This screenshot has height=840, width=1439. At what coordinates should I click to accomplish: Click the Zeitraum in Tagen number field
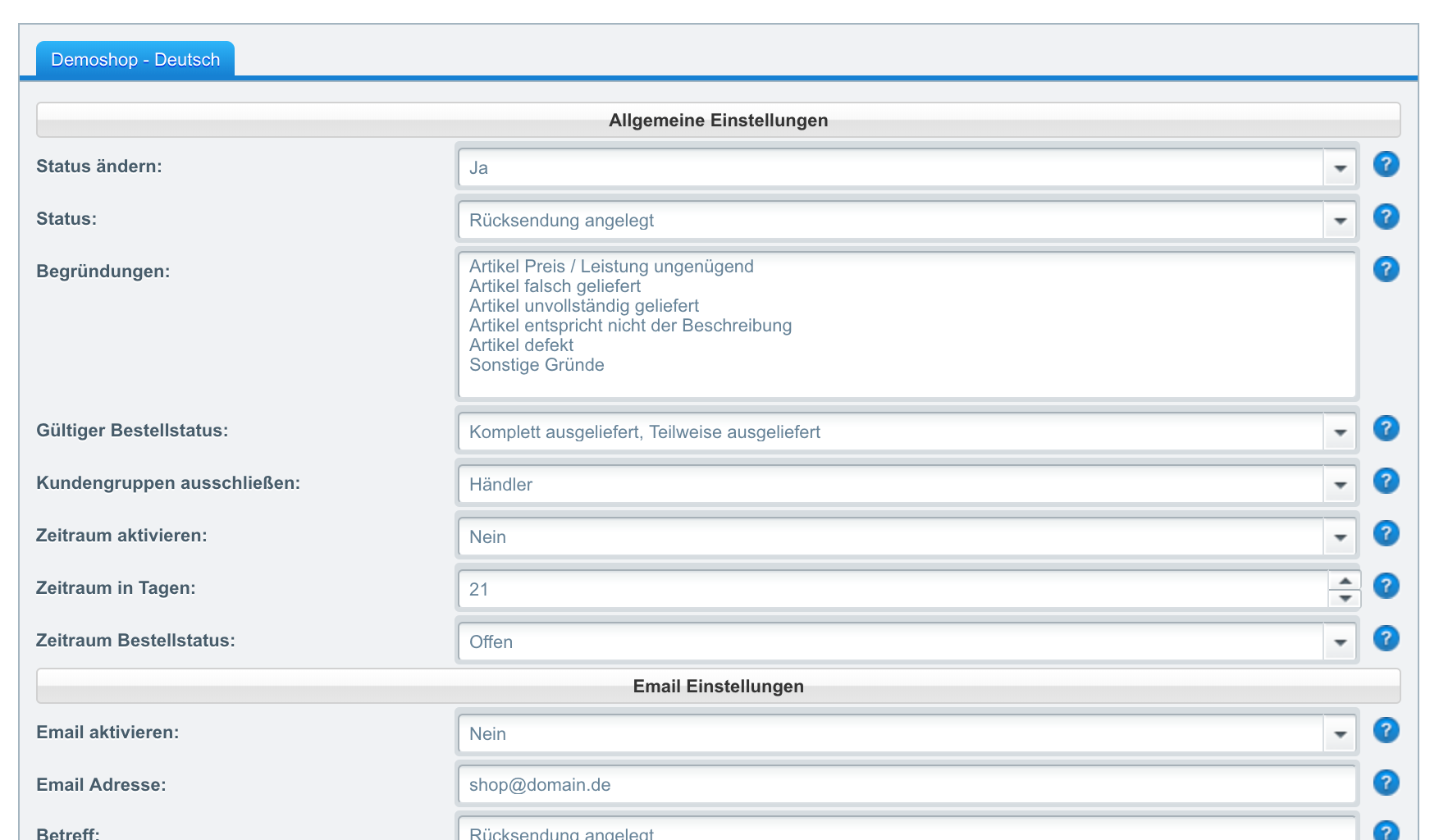click(893, 590)
